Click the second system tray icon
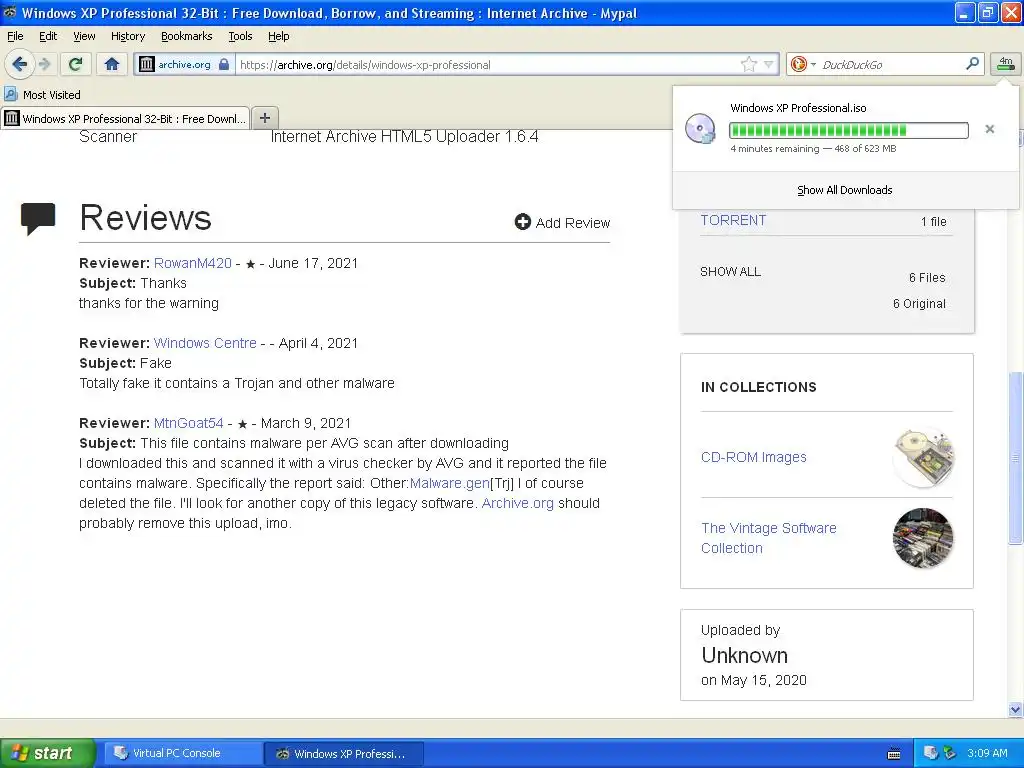Screen dimensions: 1024x768 pos(950,753)
